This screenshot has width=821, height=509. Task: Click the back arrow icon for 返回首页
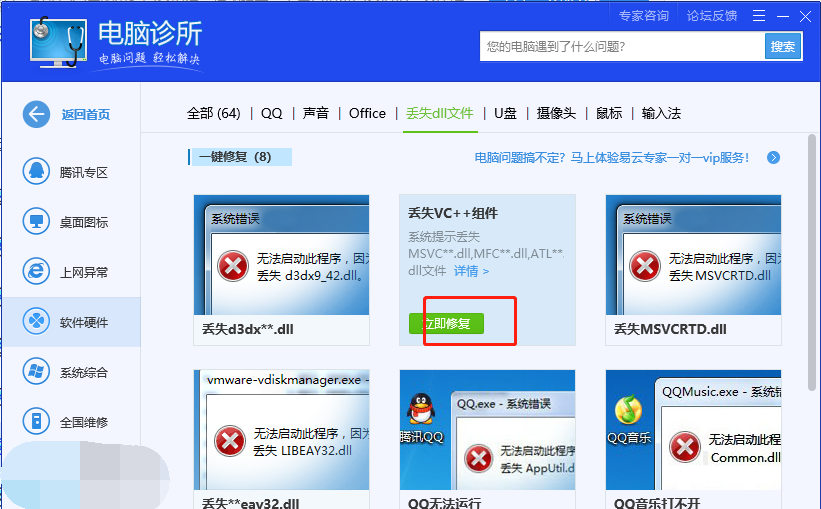pyautogui.click(x=37, y=114)
